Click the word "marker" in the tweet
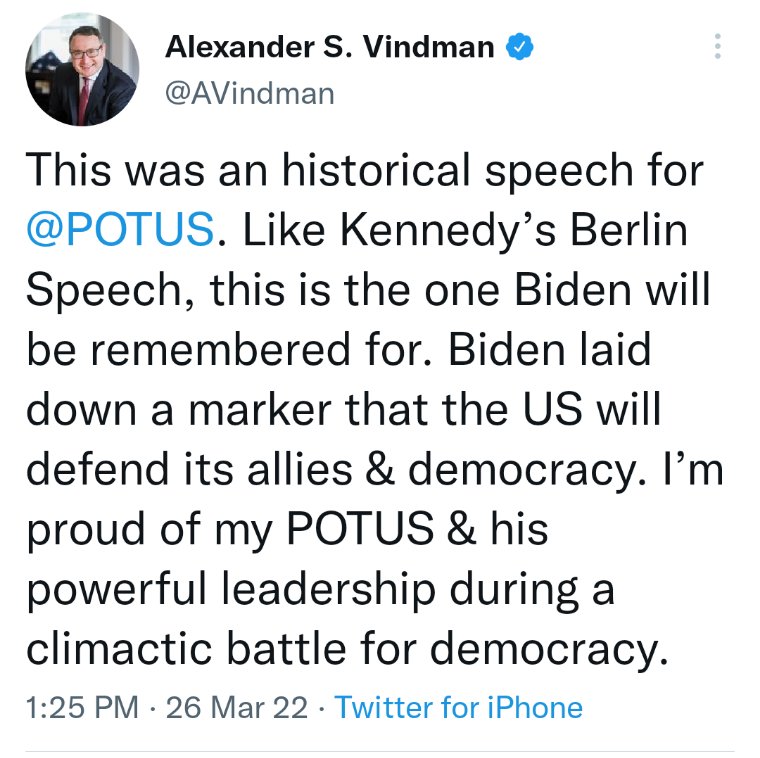Screen dimensions: 760x758 [260, 409]
